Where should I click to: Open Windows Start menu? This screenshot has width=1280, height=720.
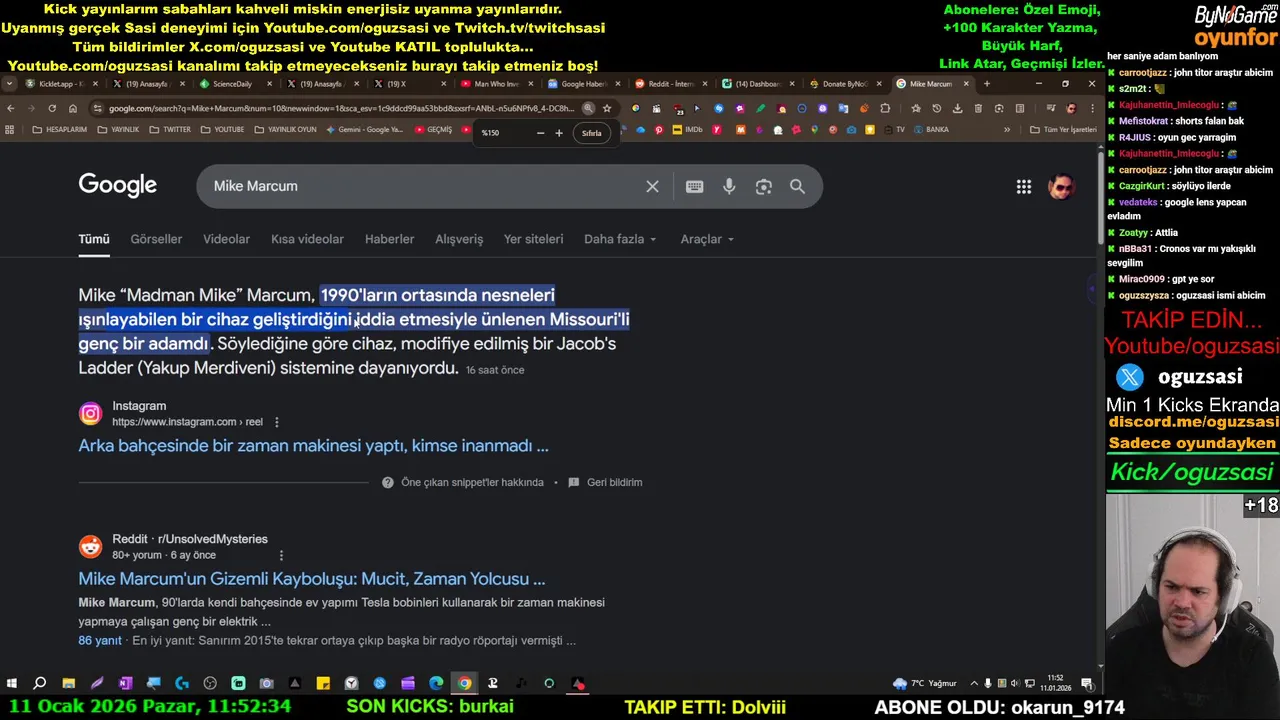[11, 684]
